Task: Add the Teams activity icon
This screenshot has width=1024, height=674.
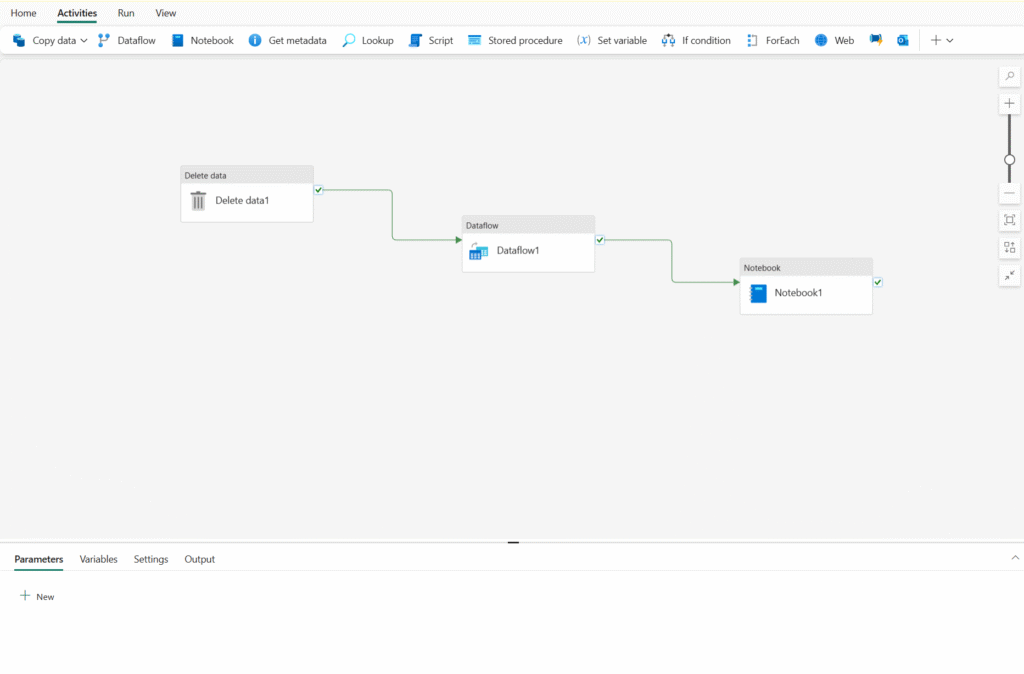Action: (876, 40)
